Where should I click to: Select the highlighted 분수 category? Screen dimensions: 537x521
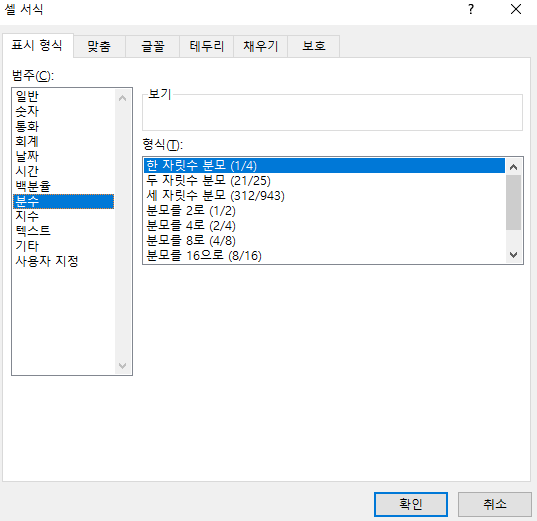63,201
